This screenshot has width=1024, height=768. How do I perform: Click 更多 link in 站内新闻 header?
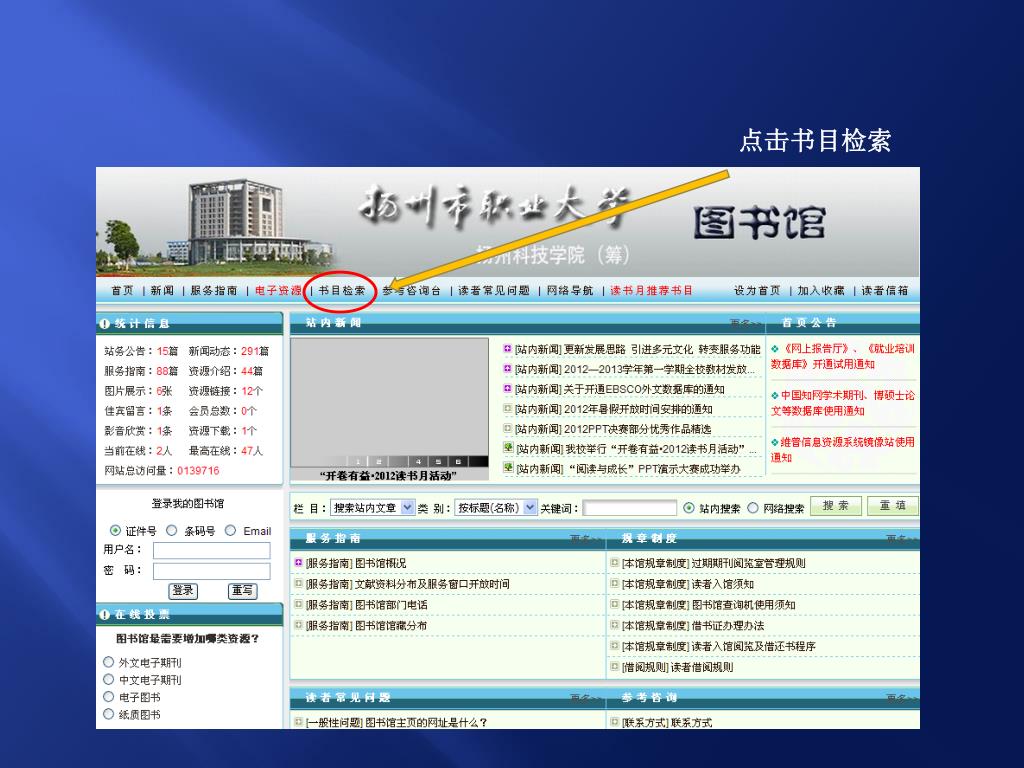tap(745, 323)
